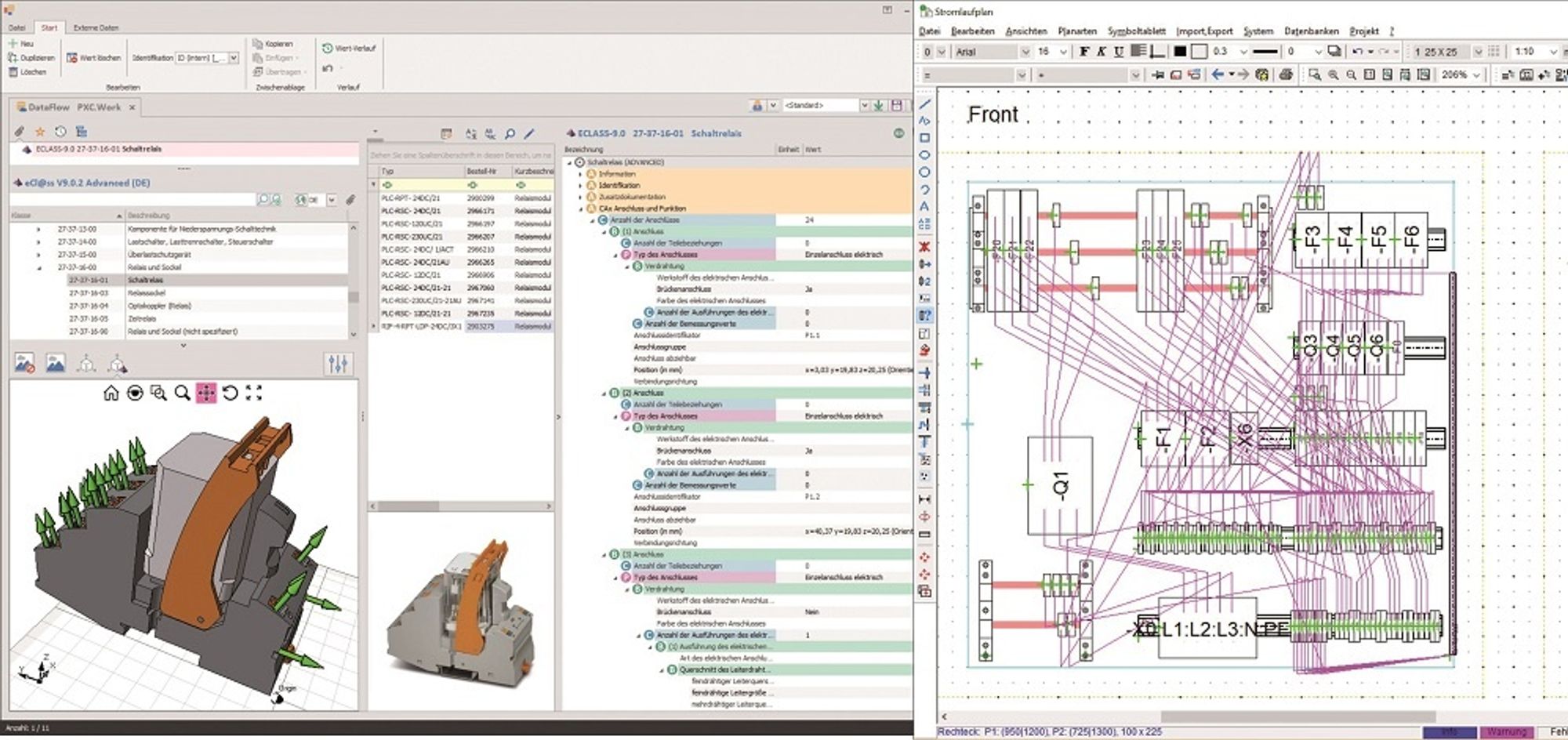
Task: Open the line width 0.3 dropdown
Action: (x=1243, y=52)
